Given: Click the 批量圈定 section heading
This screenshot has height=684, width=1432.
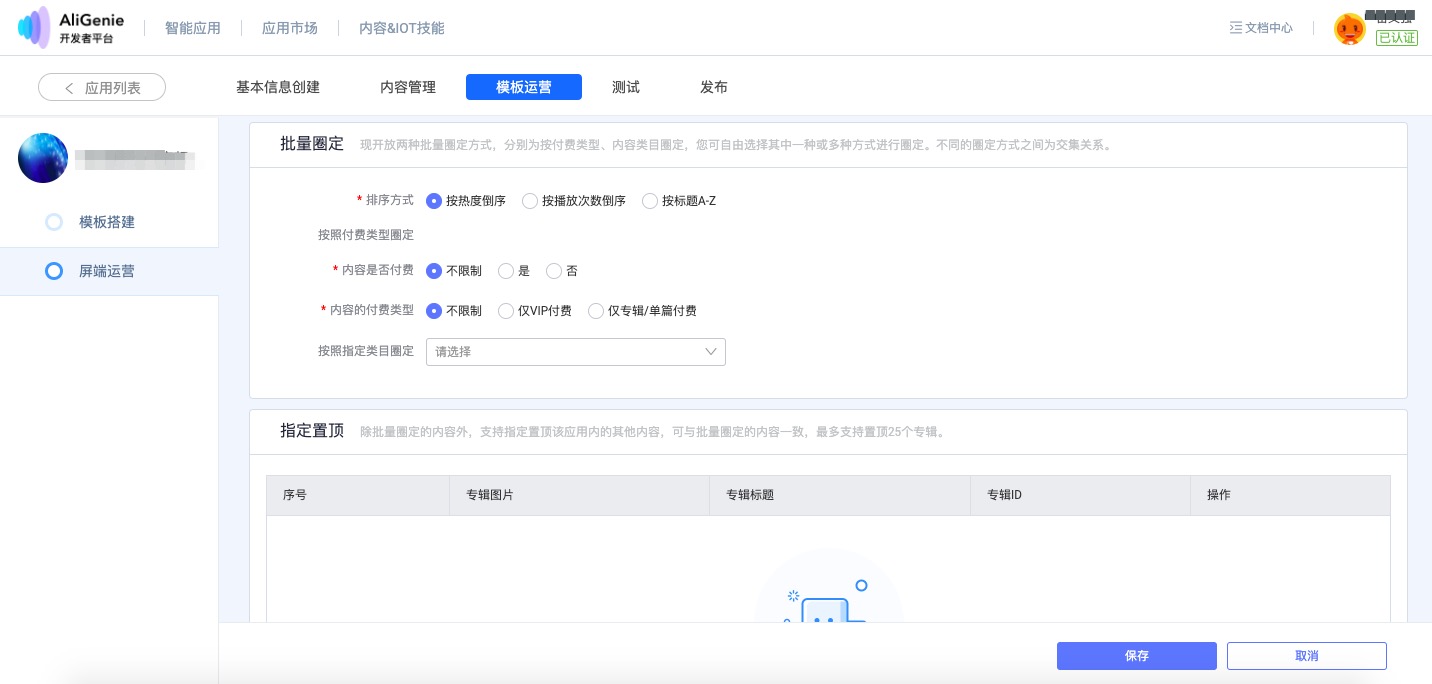Looking at the screenshot, I should [x=312, y=144].
